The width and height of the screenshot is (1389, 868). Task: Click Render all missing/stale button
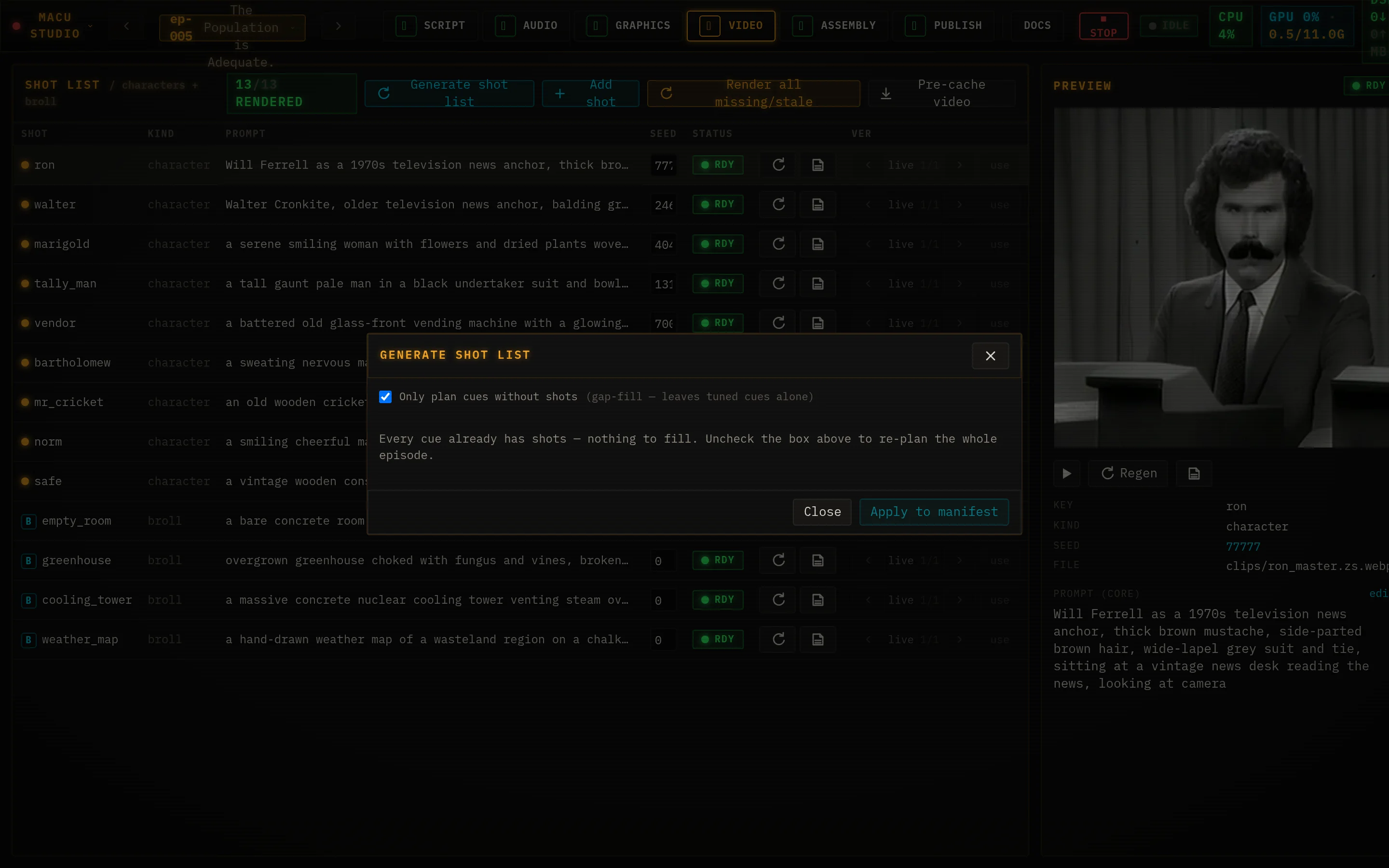point(753,93)
